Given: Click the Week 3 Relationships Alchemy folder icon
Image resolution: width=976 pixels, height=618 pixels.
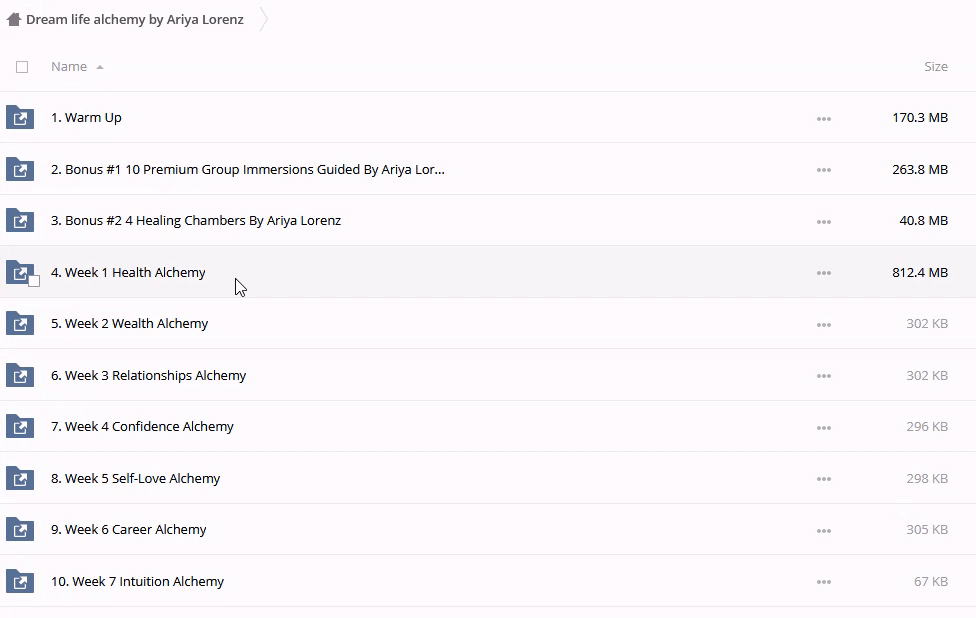Looking at the screenshot, I should coord(20,376).
